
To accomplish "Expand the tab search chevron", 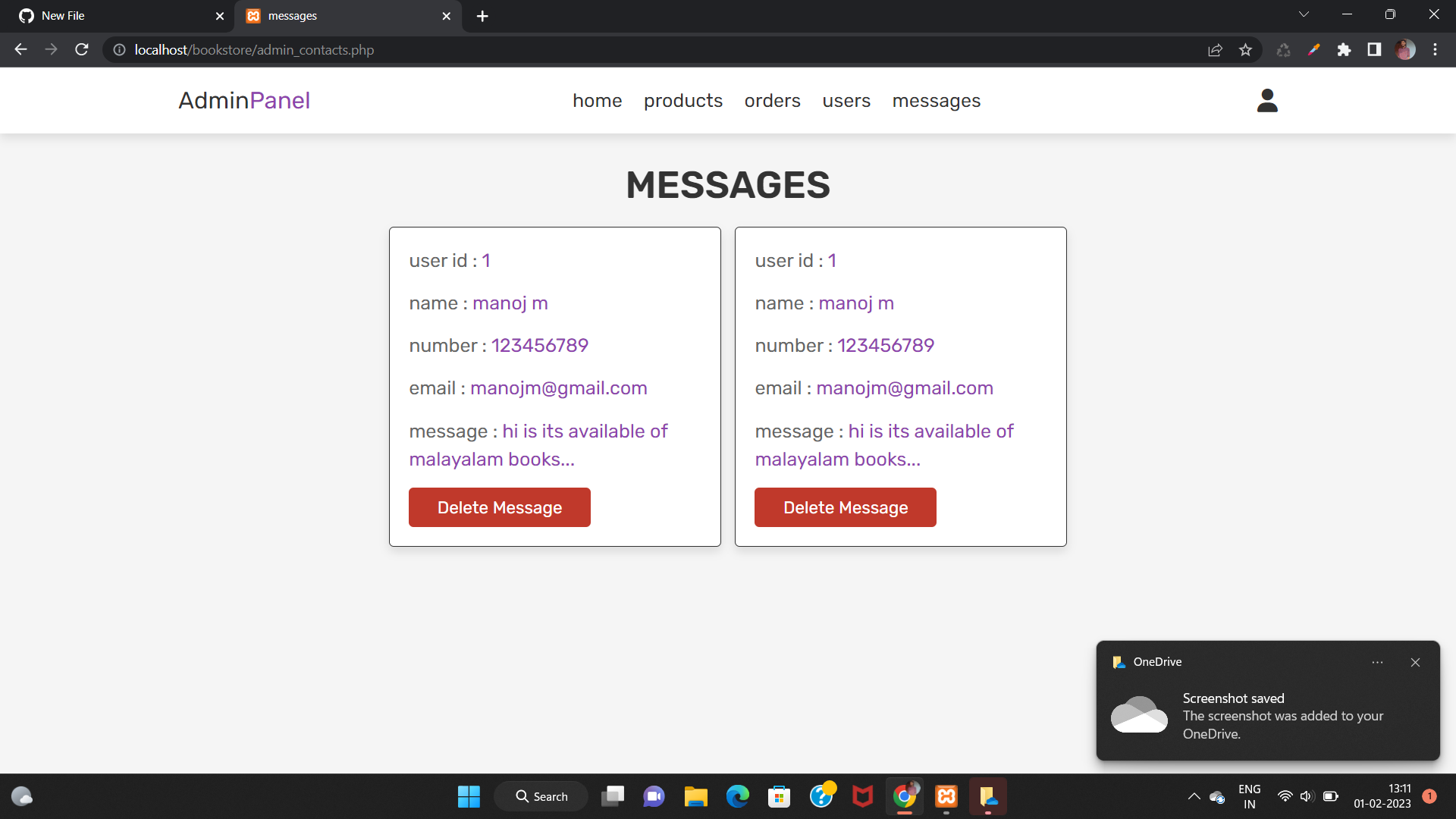I will pos(1304,14).
